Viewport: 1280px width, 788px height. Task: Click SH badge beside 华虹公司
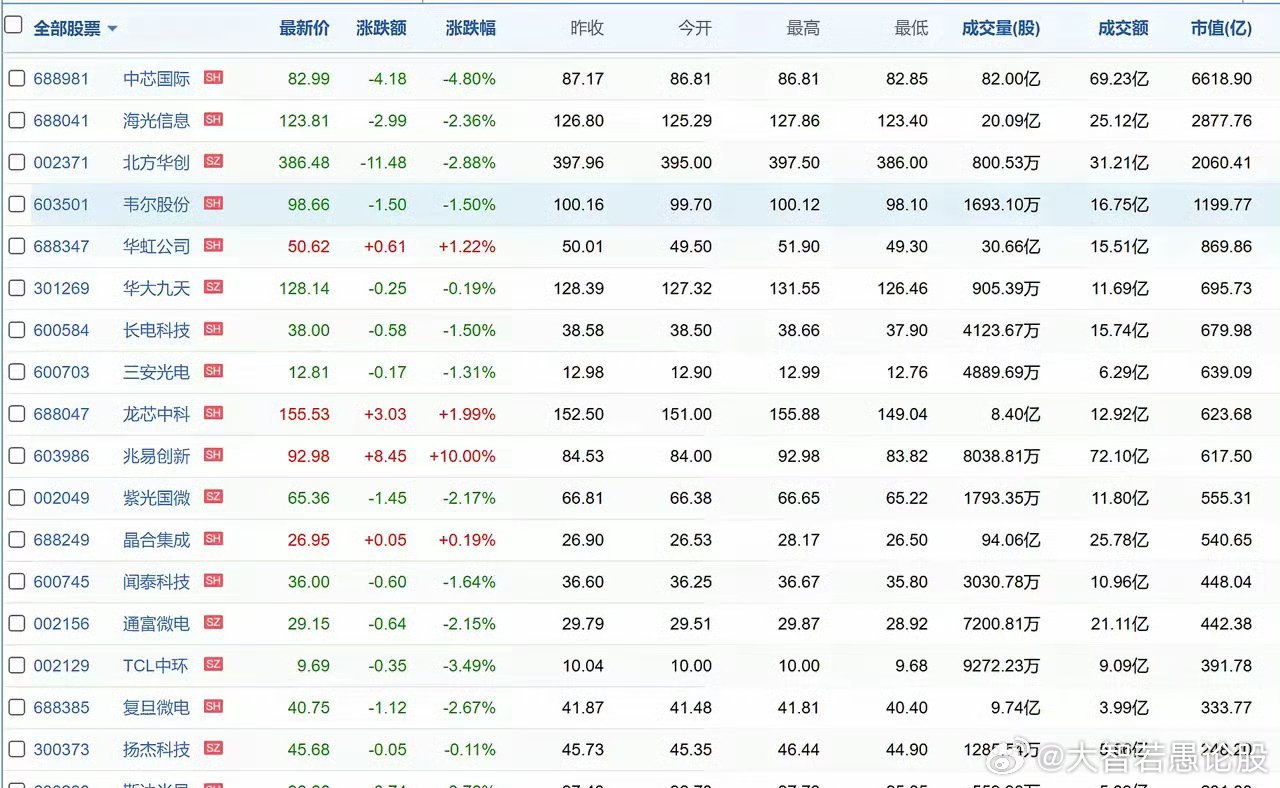tap(213, 245)
